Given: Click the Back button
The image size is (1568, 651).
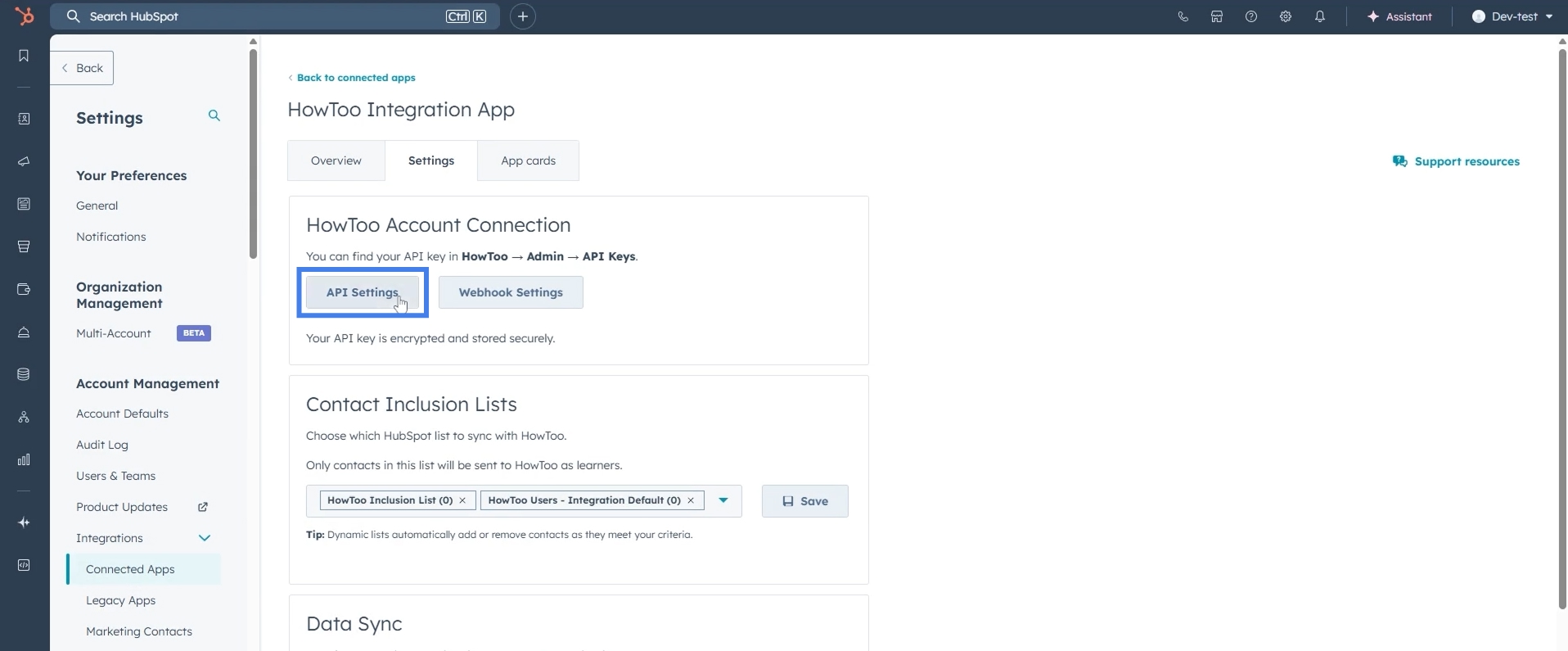Looking at the screenshot, I should point(82,68).
